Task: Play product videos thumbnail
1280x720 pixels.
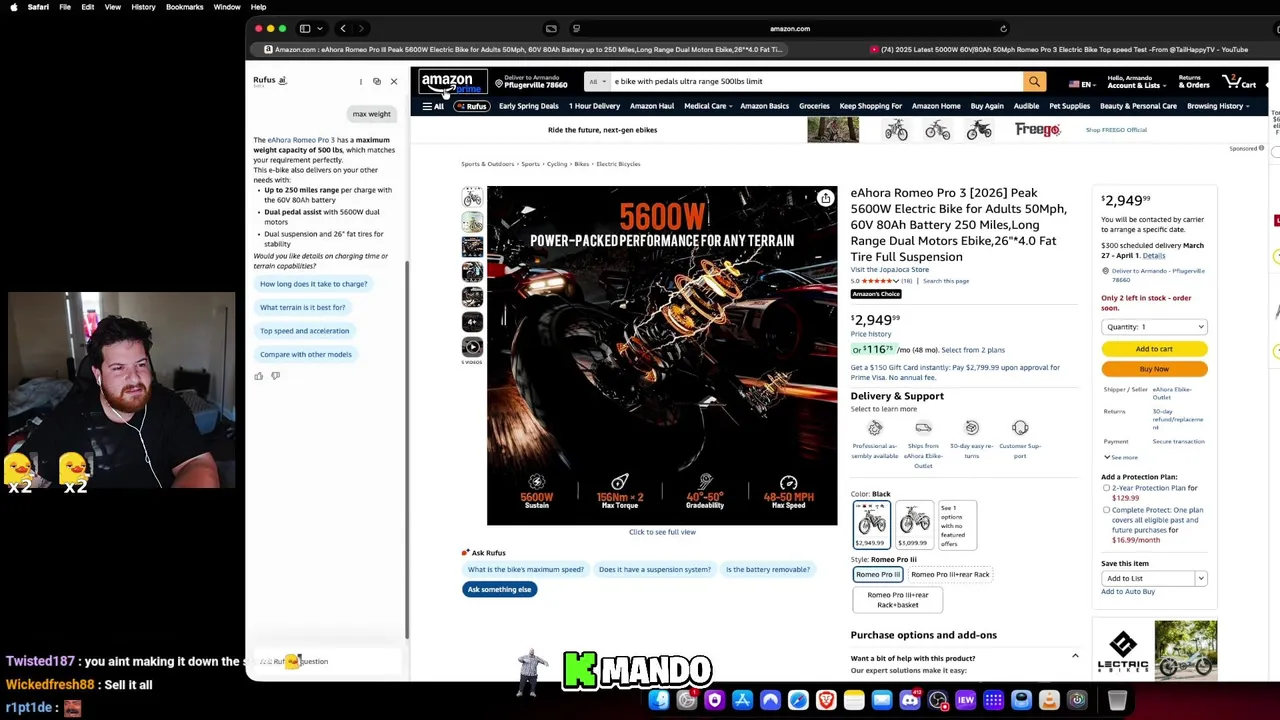Action: [472, 347]
